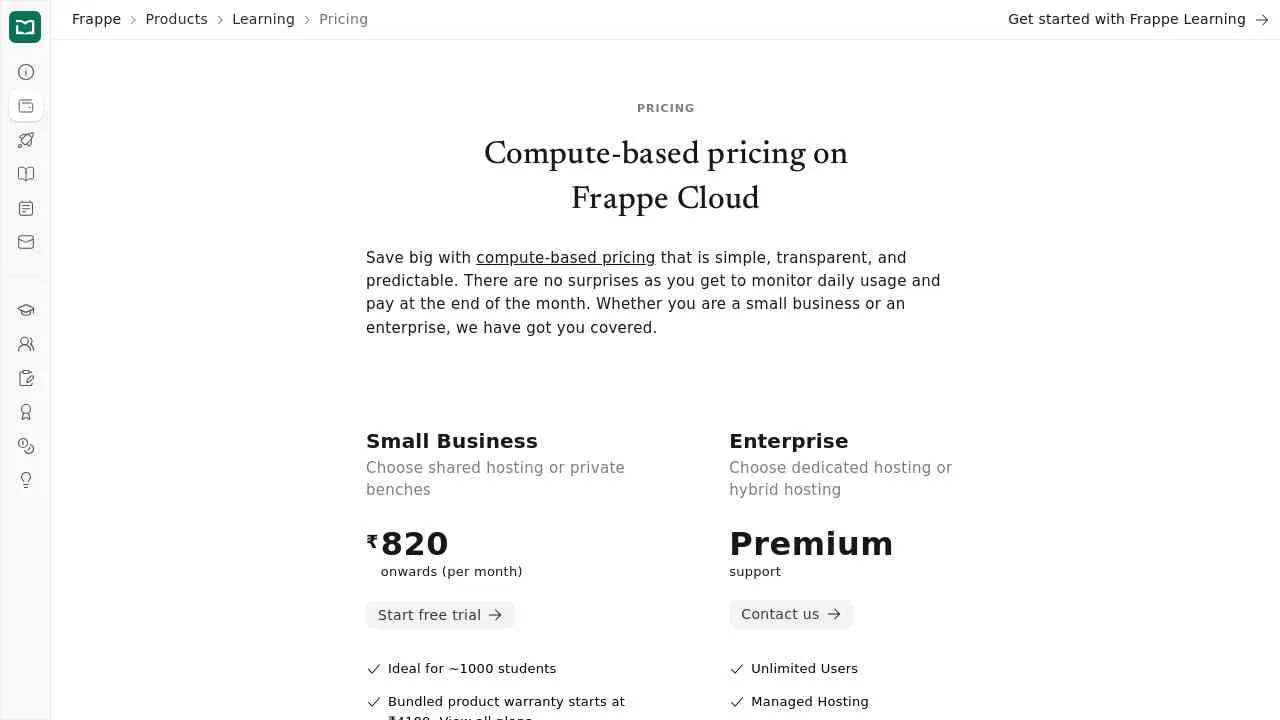This screenshot has height=720, width=1280.
Task: Open the documentation book icon
Action: (25, 174)
